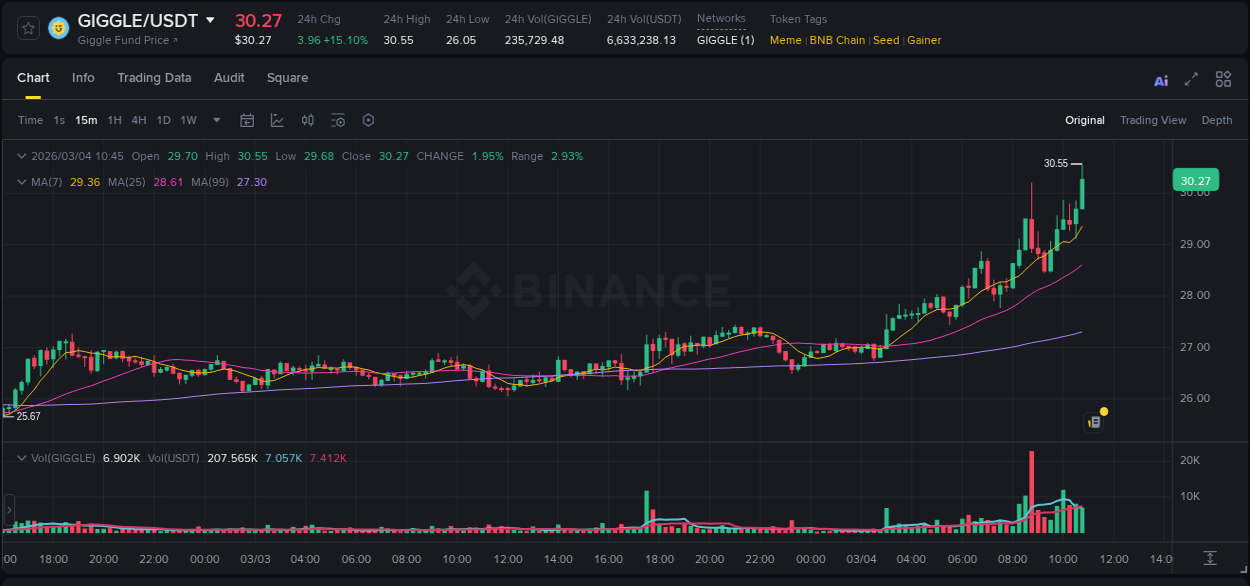Open the Square tab
This screenshot has height=586, width=1250.
tap(287, 78)
